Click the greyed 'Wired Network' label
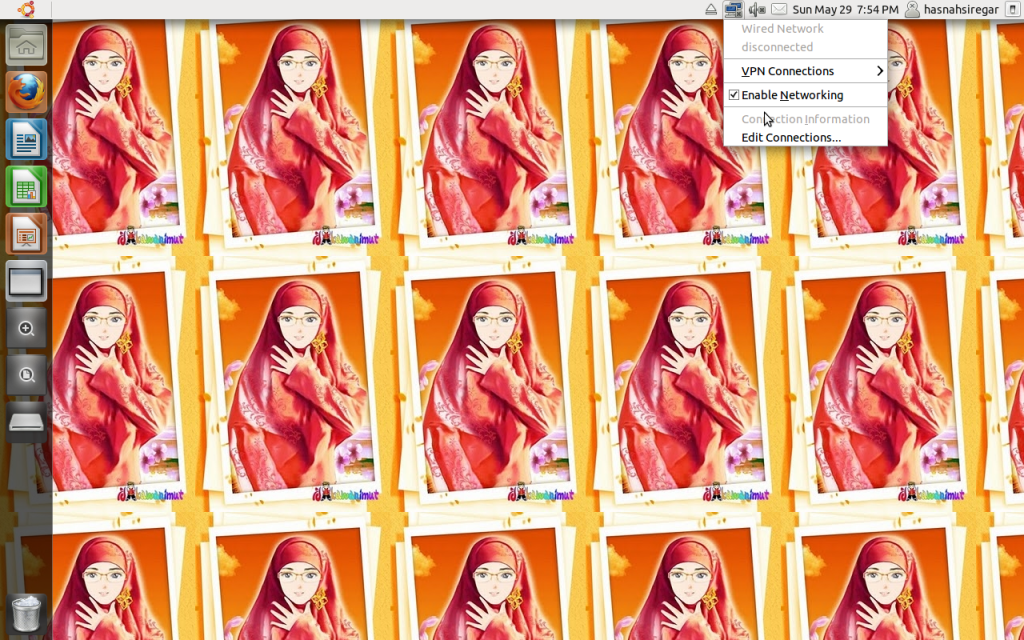 click(782, 29)
